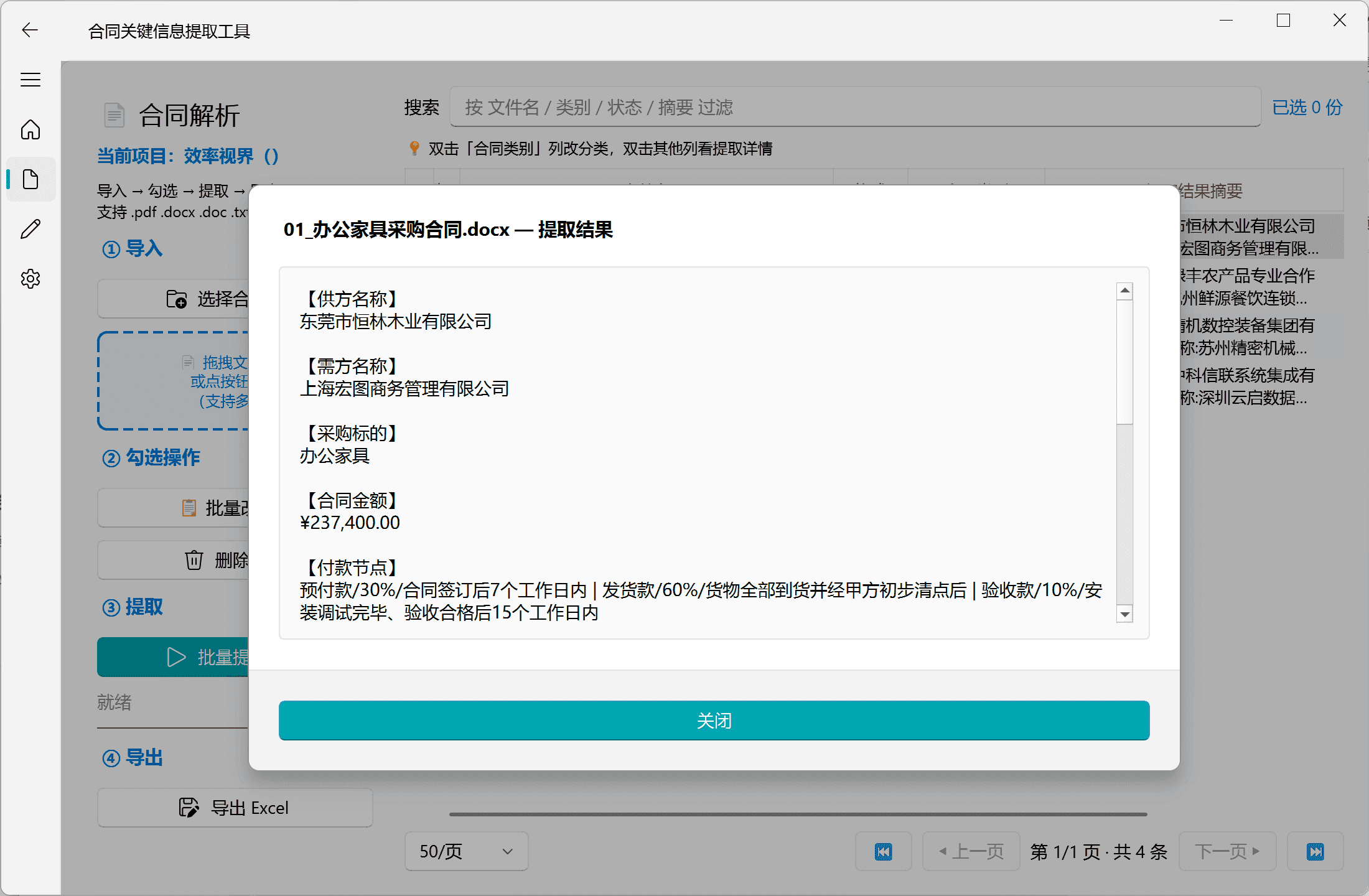Select the contract amount ¥237,400.00

point(350,523)
